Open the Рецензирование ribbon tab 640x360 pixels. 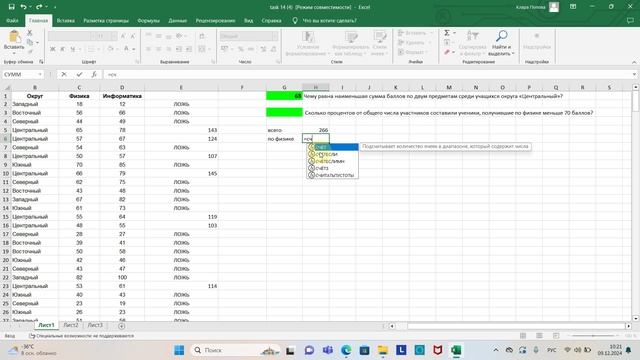click(216, 20)
